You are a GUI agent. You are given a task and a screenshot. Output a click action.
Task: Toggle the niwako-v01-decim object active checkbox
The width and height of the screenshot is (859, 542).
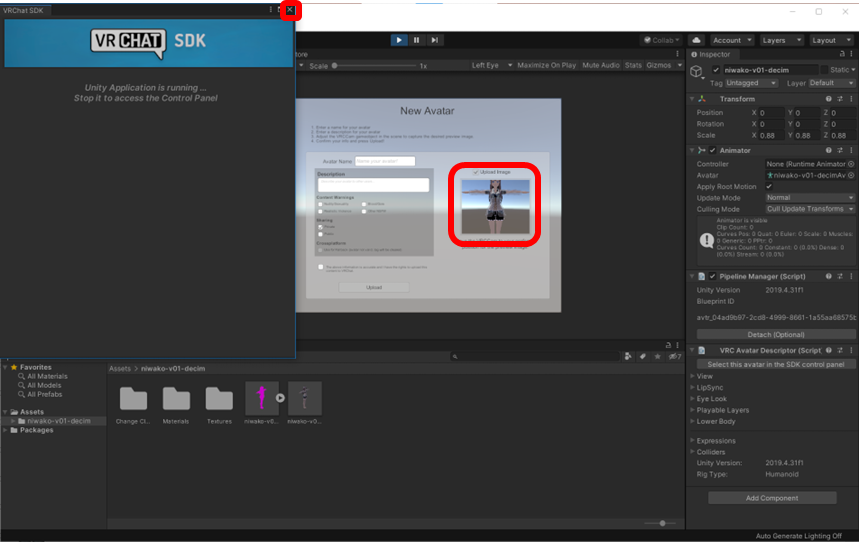[x=716, y=70]
